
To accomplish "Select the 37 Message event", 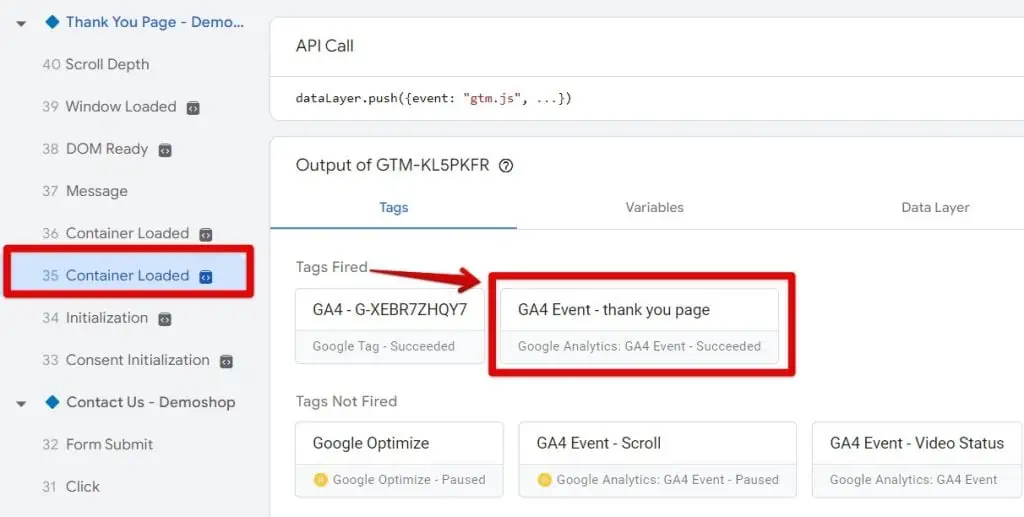I will (x=96, y=191).
